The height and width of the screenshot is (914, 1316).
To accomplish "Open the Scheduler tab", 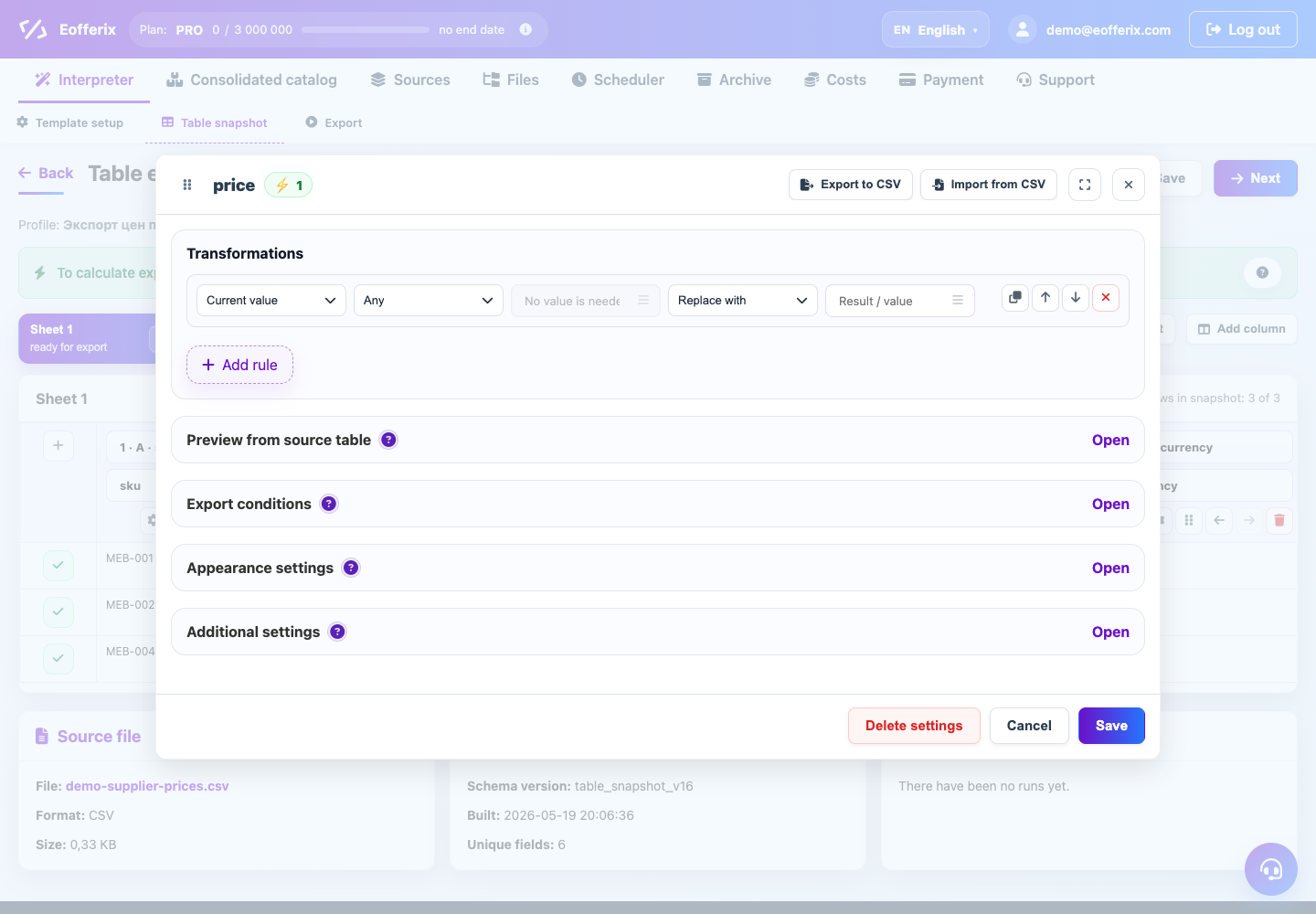I will (618, 80).
